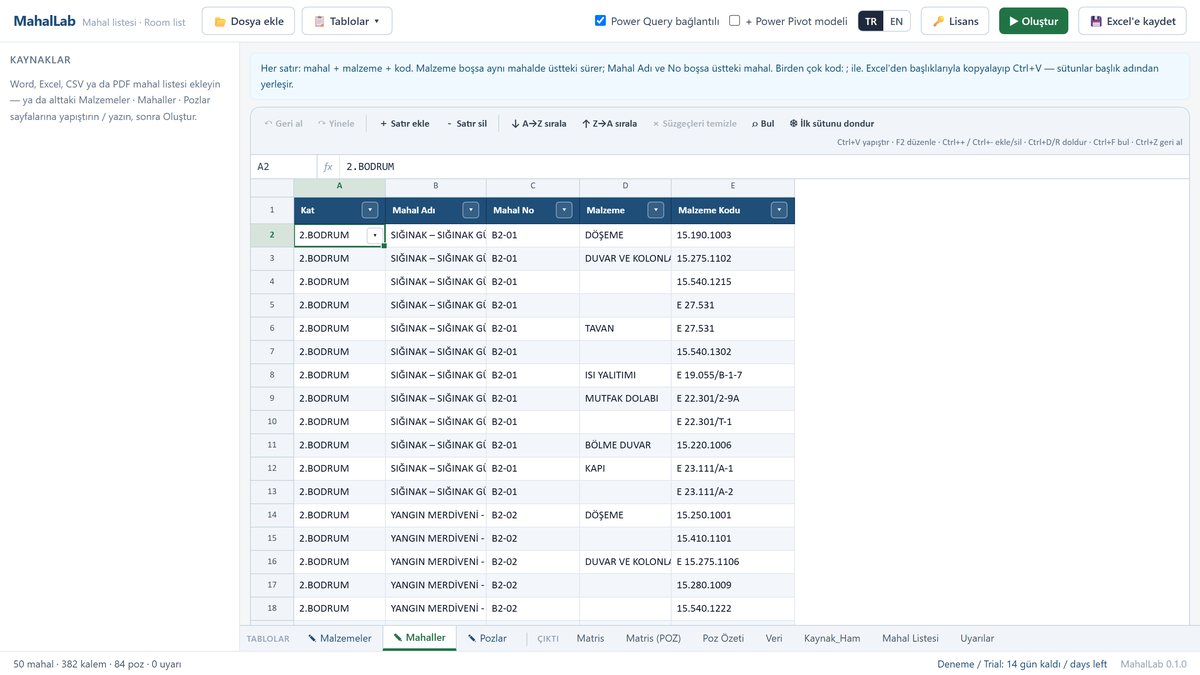Open the Lisans key button
The width and height of the screenshot is (1200, 675).
tap(955, 21)
